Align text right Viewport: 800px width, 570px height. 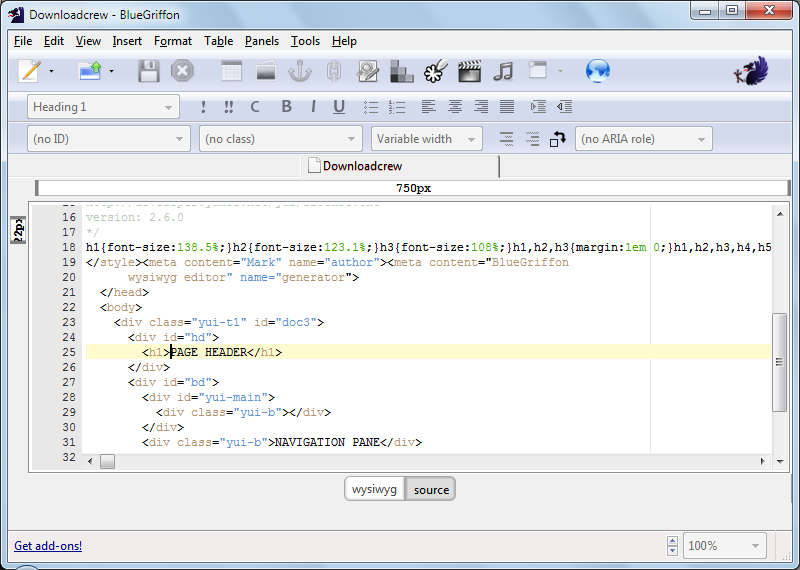point(481,106)
